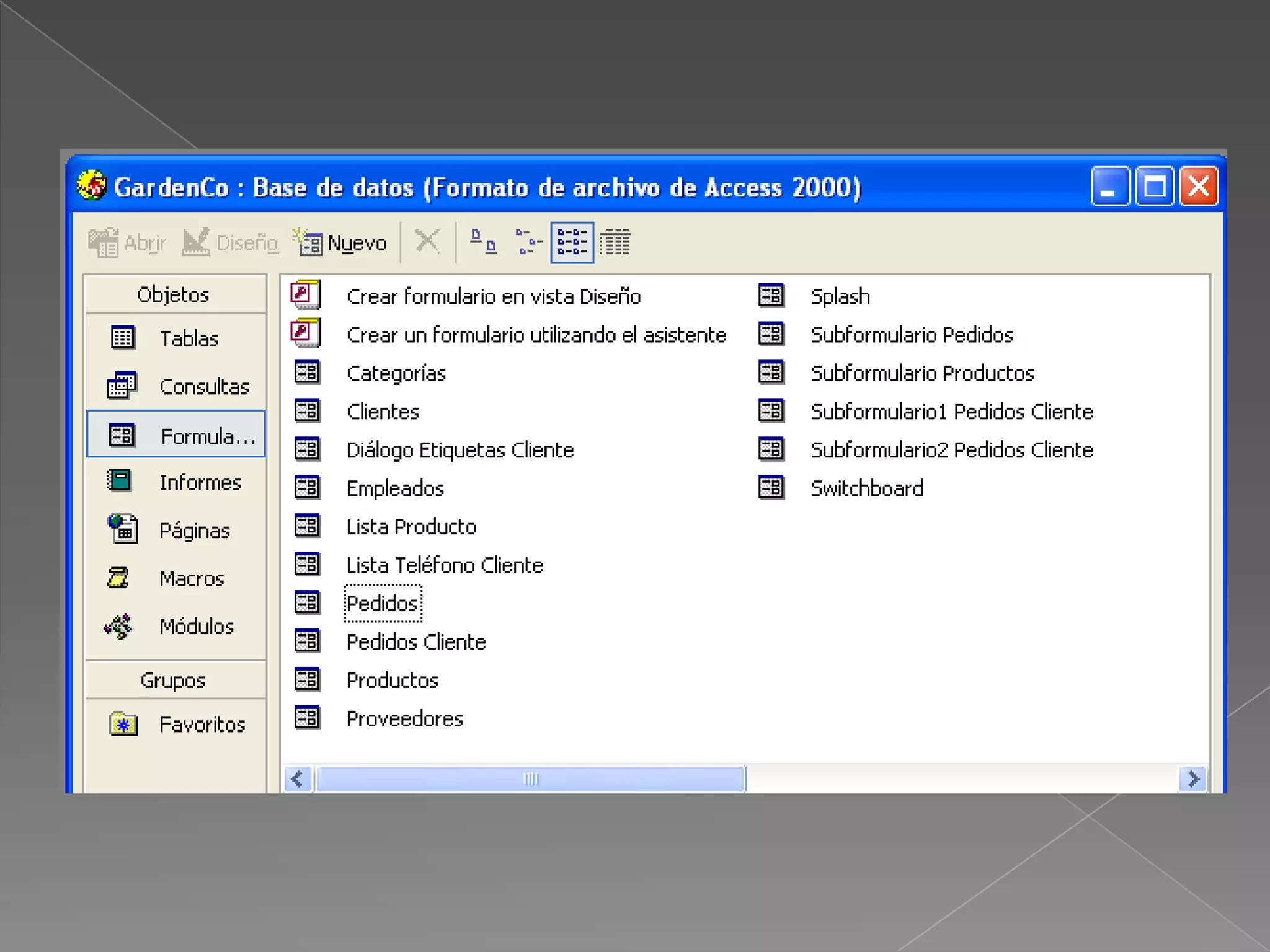
Task: Collapse the Objetos header bar
Action: tap(174, 294)
